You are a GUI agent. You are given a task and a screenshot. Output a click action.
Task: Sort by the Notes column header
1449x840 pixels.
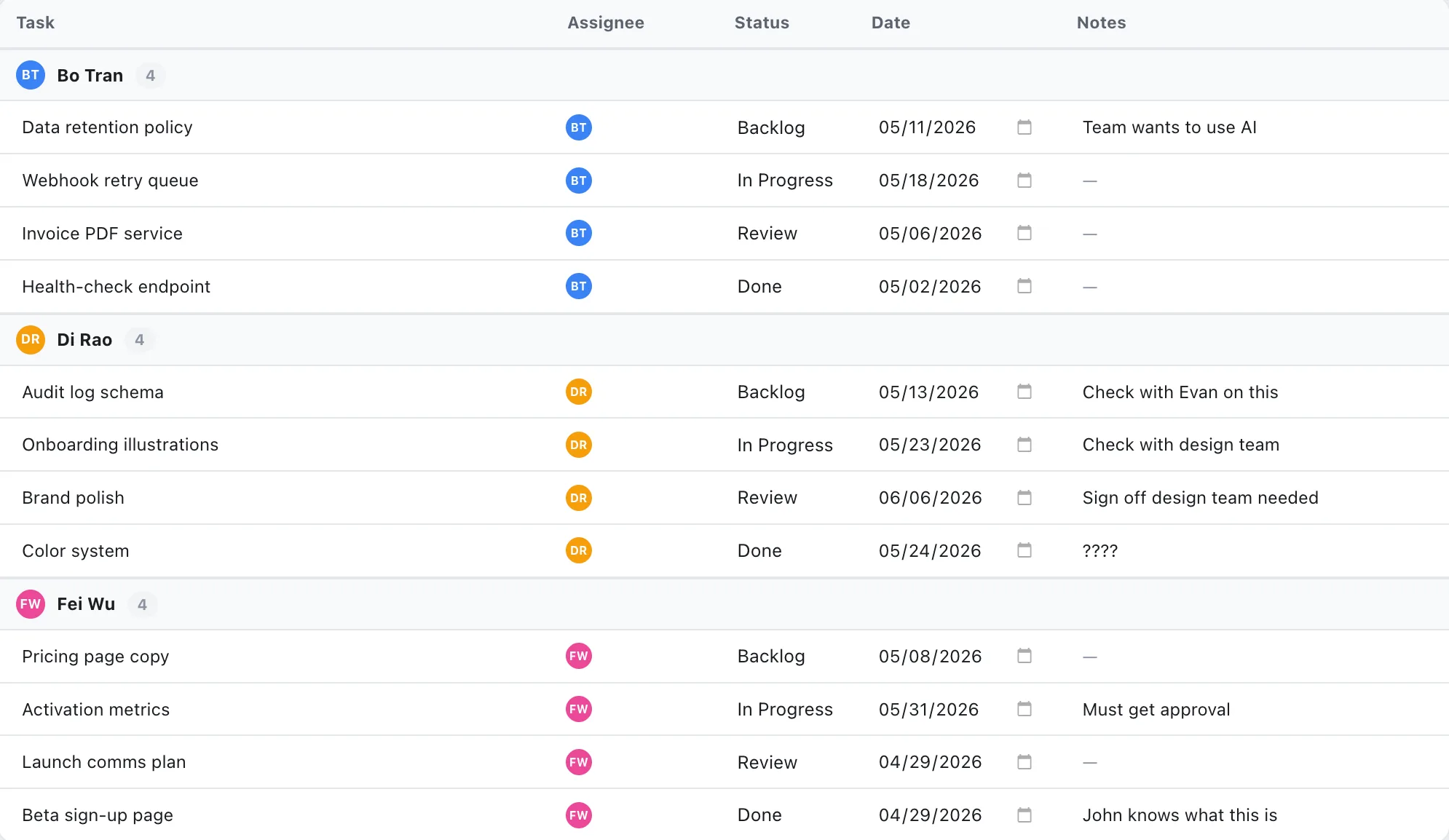(1101, 23)
